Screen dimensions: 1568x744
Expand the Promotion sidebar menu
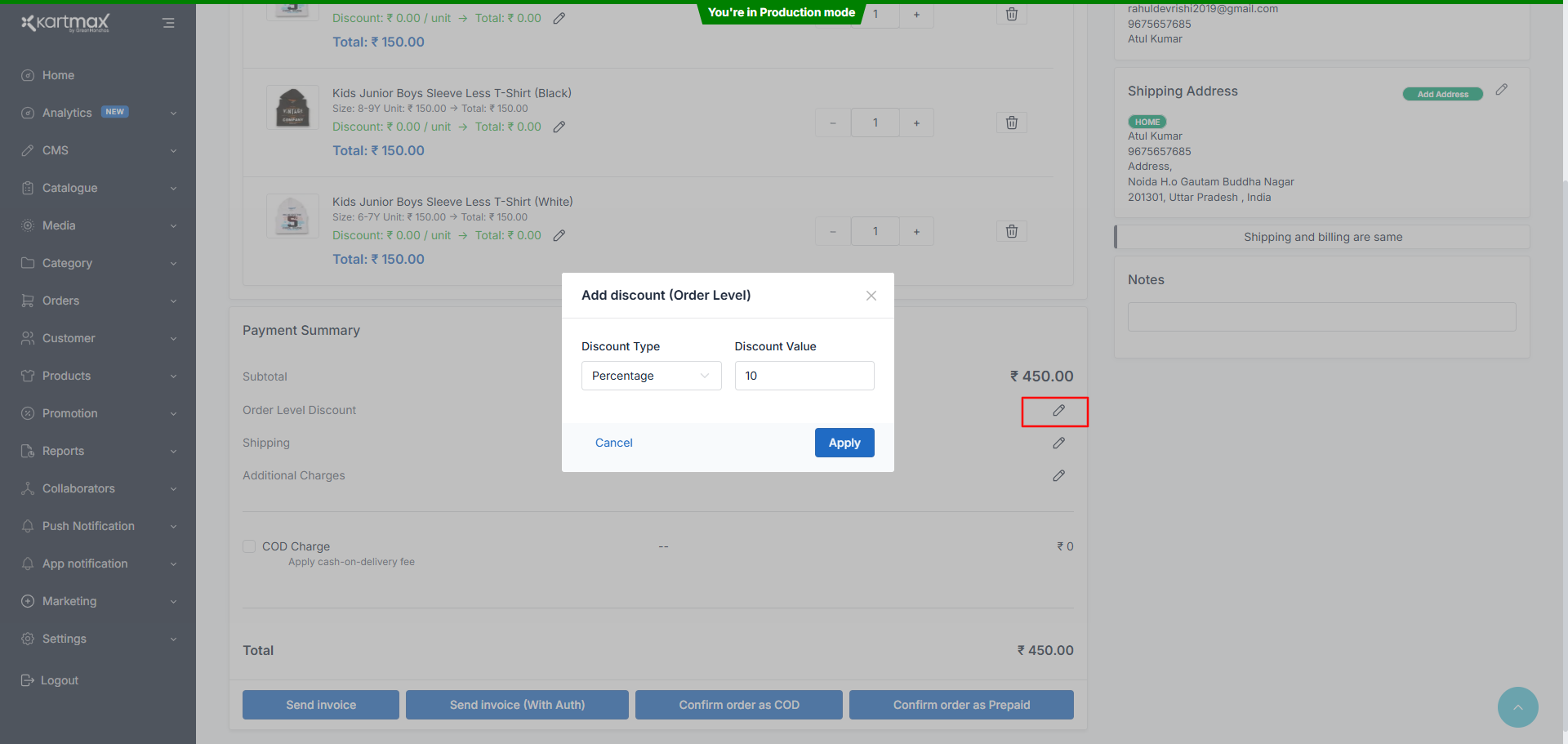pos(98,413)
